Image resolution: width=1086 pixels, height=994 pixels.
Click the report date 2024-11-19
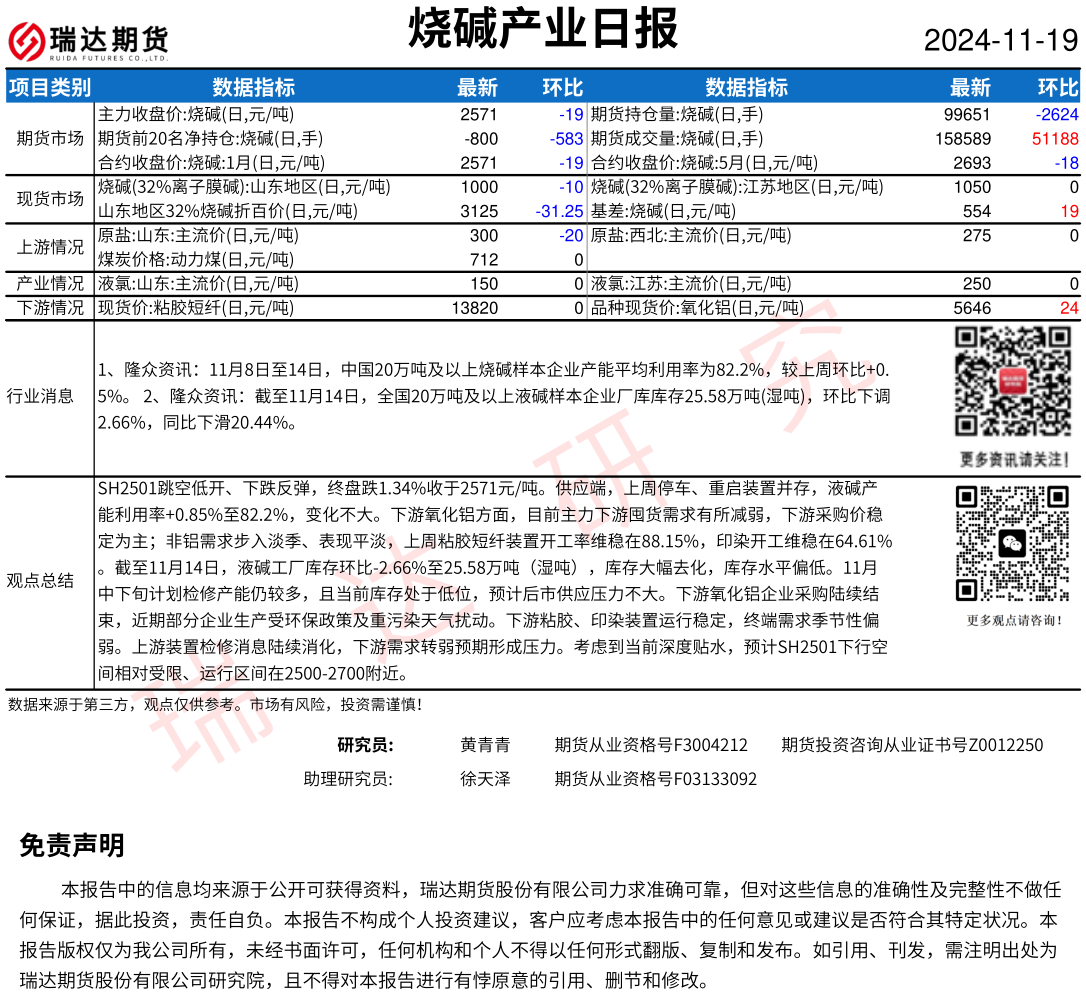(1000, 41)
